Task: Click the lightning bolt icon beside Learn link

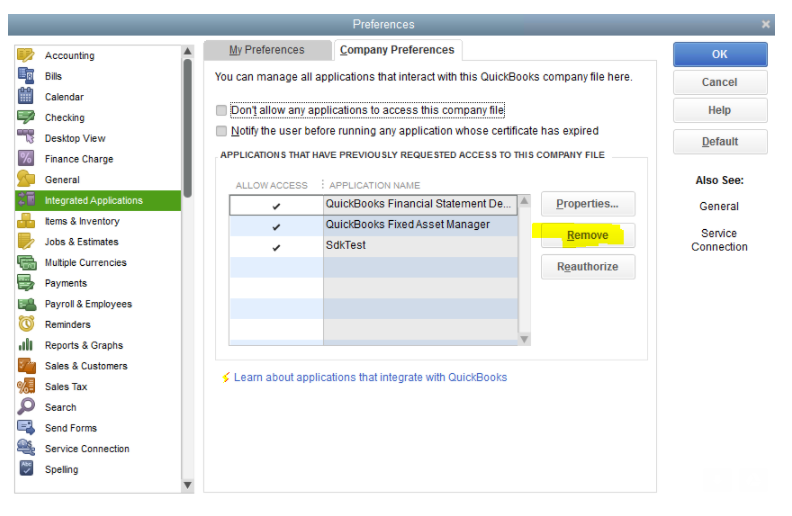Action: point(226,377)
